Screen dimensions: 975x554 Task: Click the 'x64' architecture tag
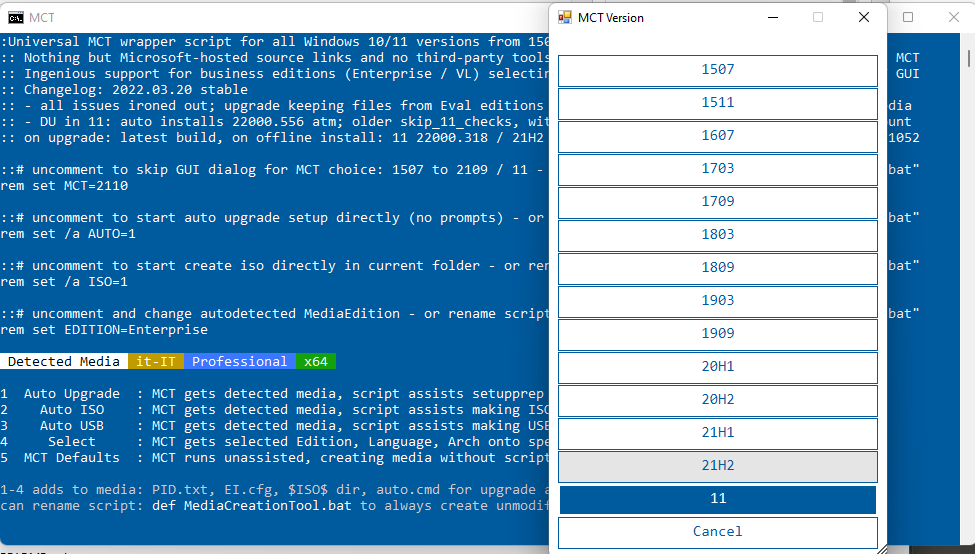[x=316, y=362]
